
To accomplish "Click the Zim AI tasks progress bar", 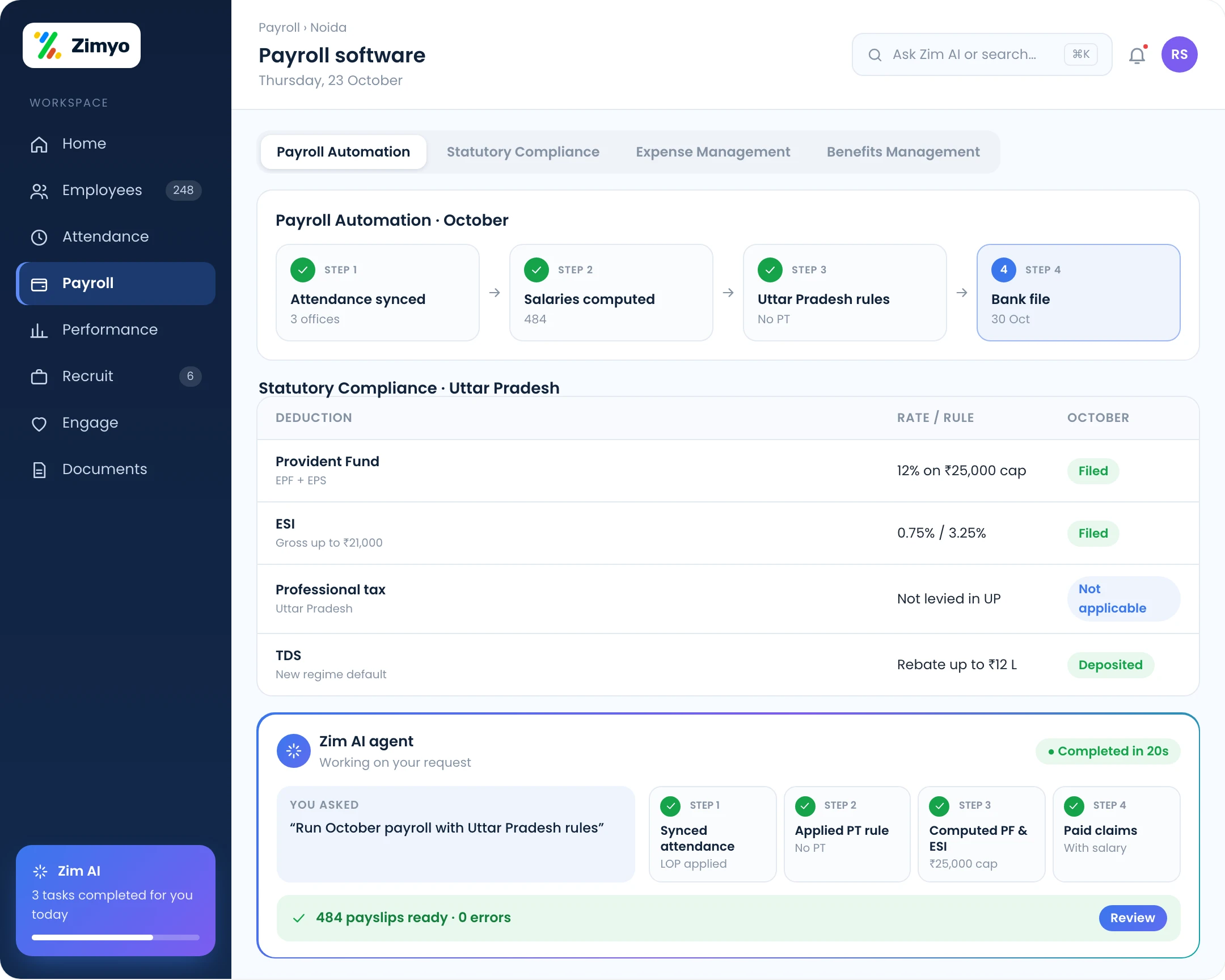I will (115, 938).
